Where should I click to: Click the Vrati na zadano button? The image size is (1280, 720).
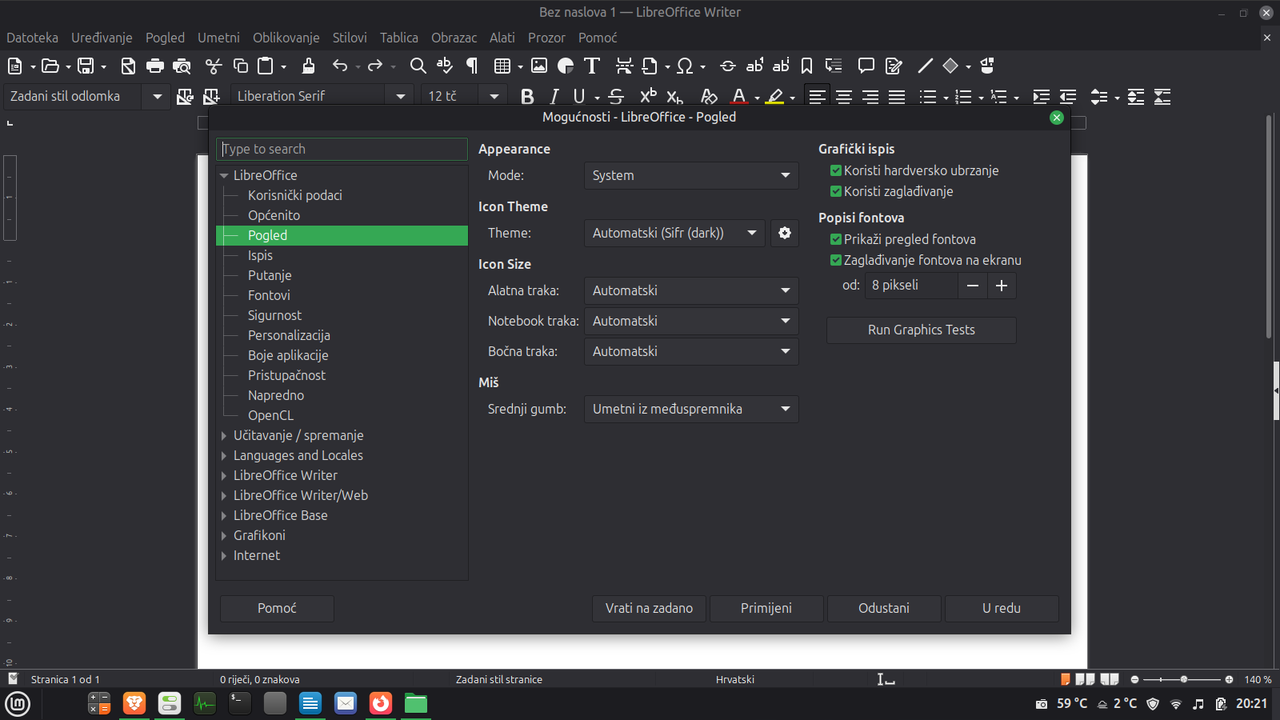649,608
